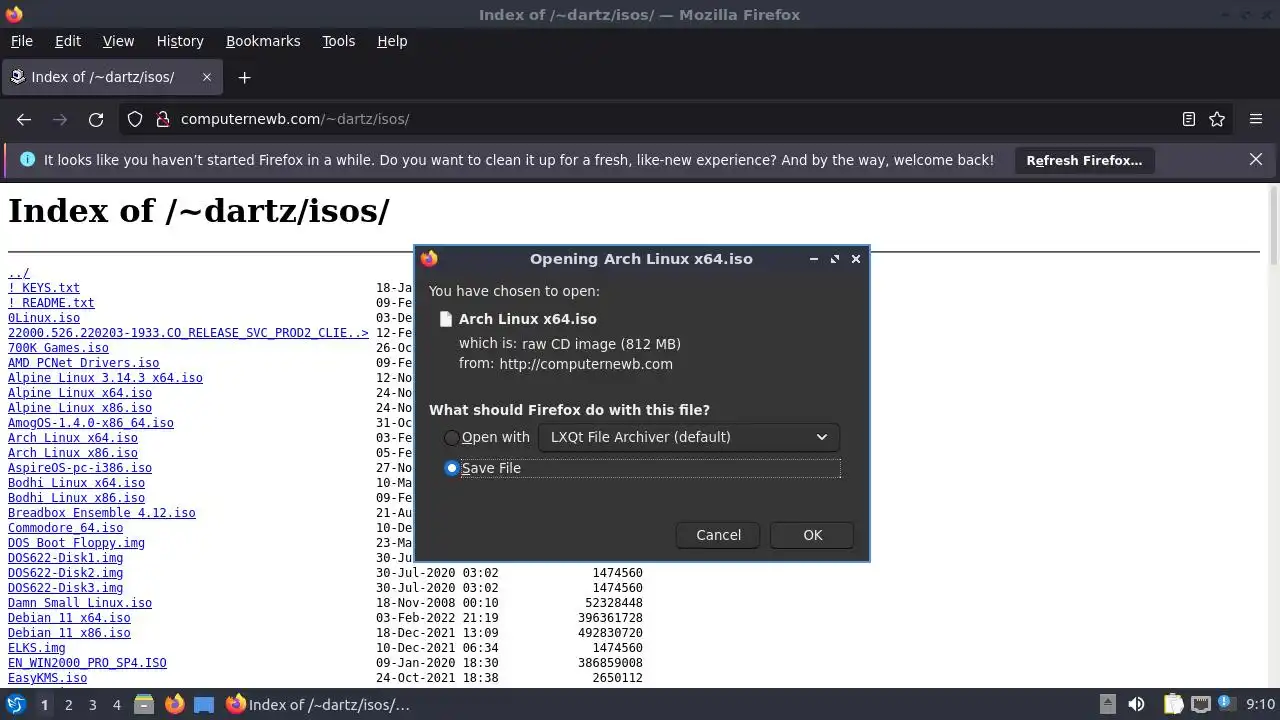1280x720 pixels.
Task: Dismiss the refresh Firefox notification bar
Action: (1256, 160)
